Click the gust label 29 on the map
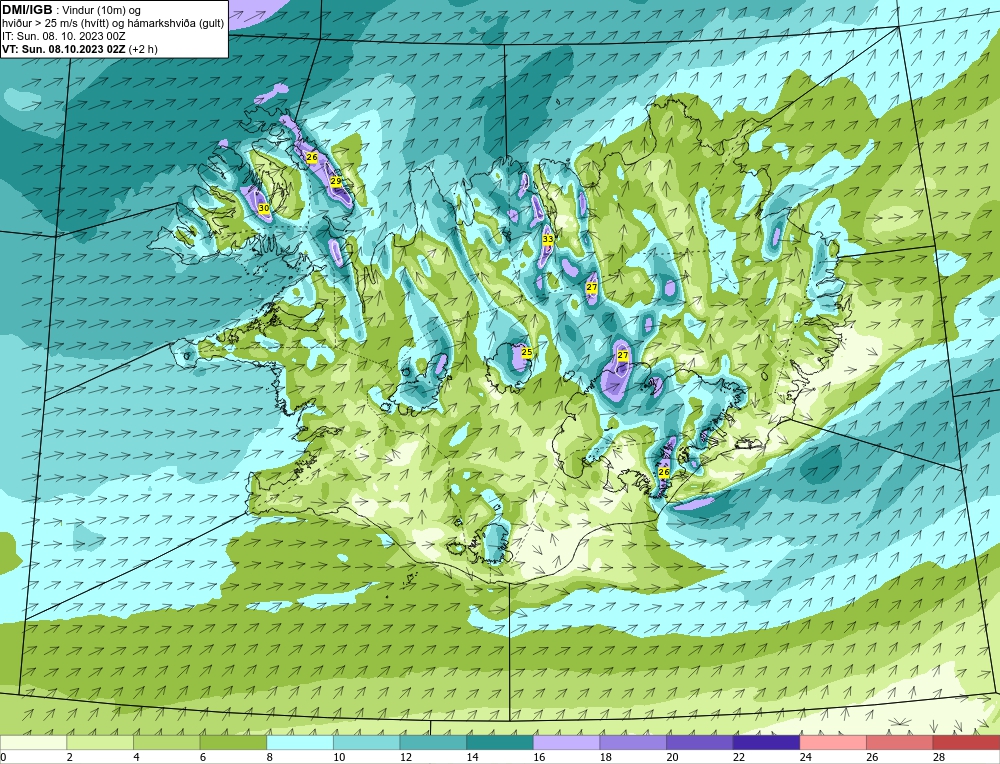Viewport: 1000px width, 764px height. 335,182
